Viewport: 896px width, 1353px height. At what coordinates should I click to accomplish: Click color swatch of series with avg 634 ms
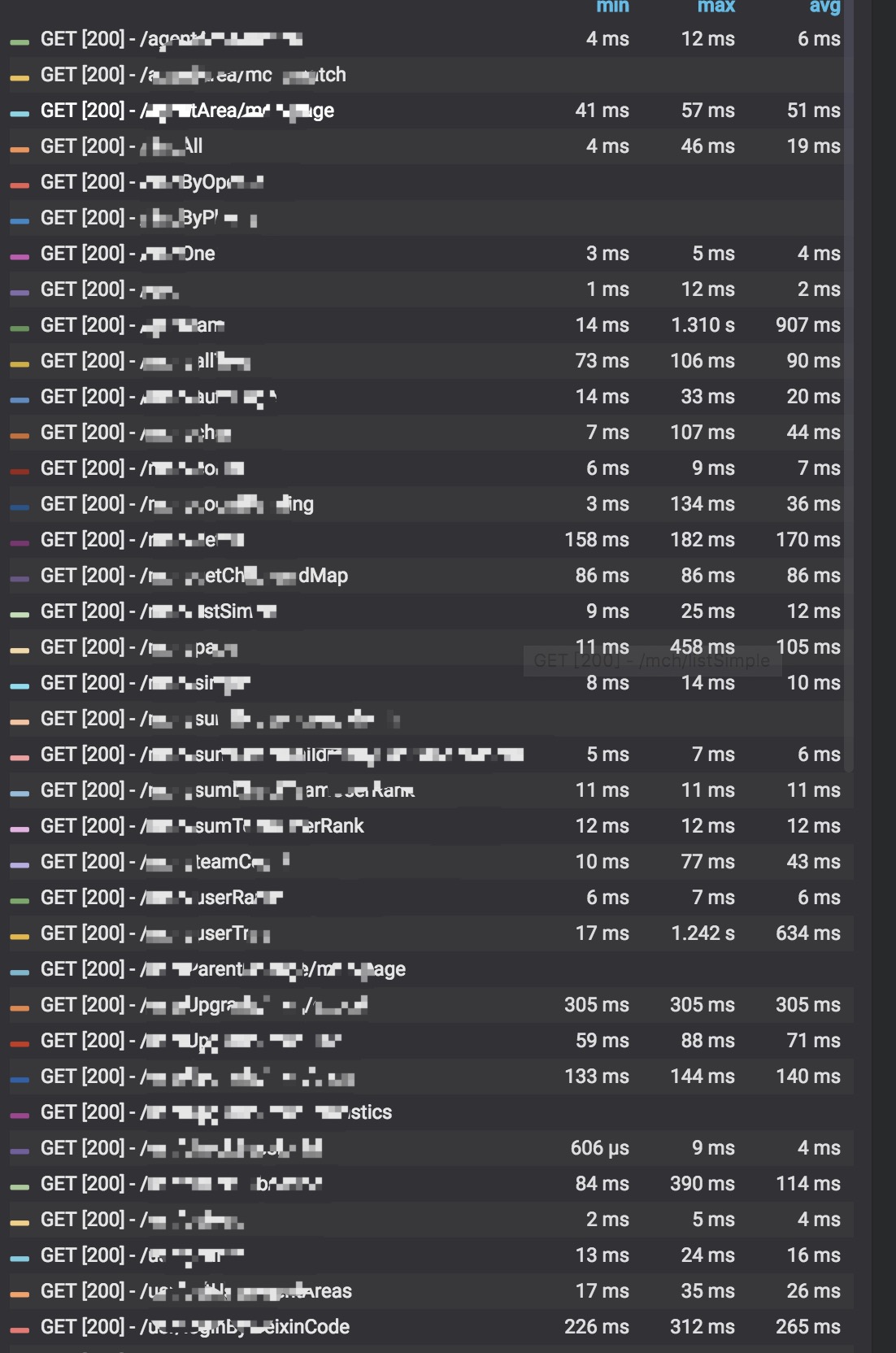pos(20,936)
